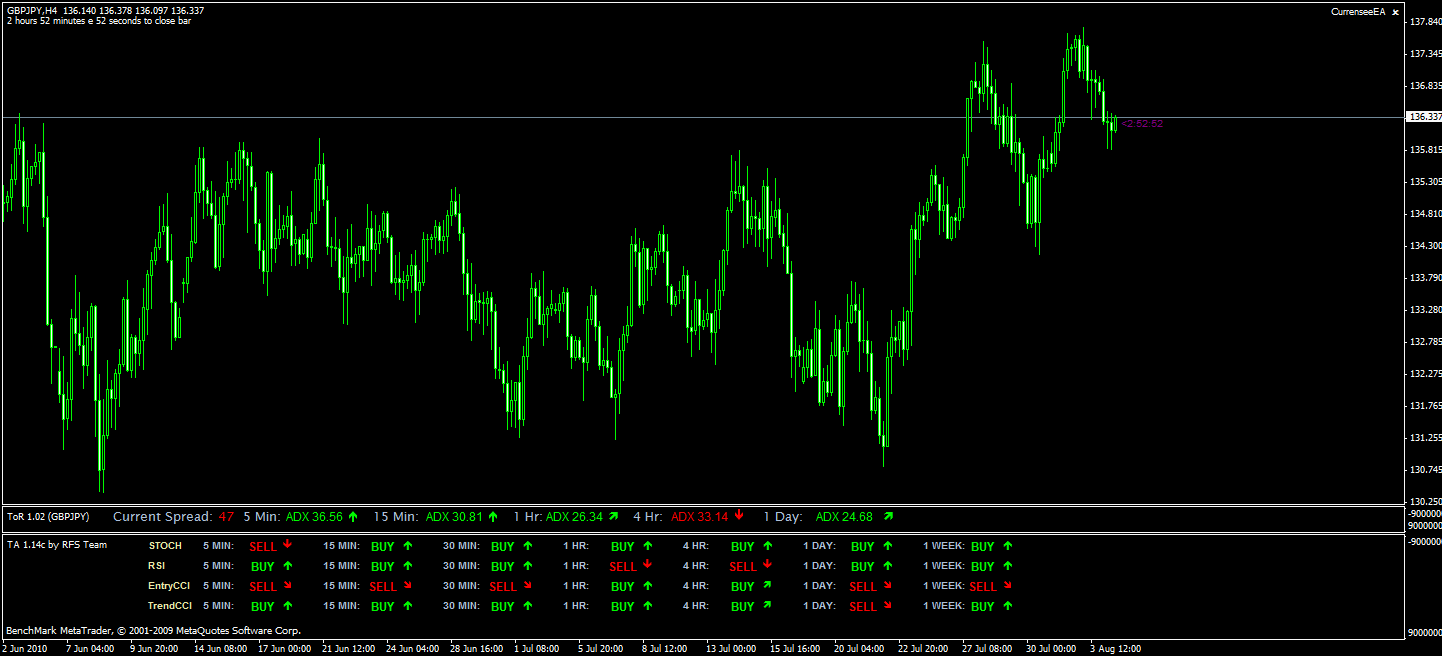Click the SELL text for EntryCCI 30 MIN

[503, 587]
